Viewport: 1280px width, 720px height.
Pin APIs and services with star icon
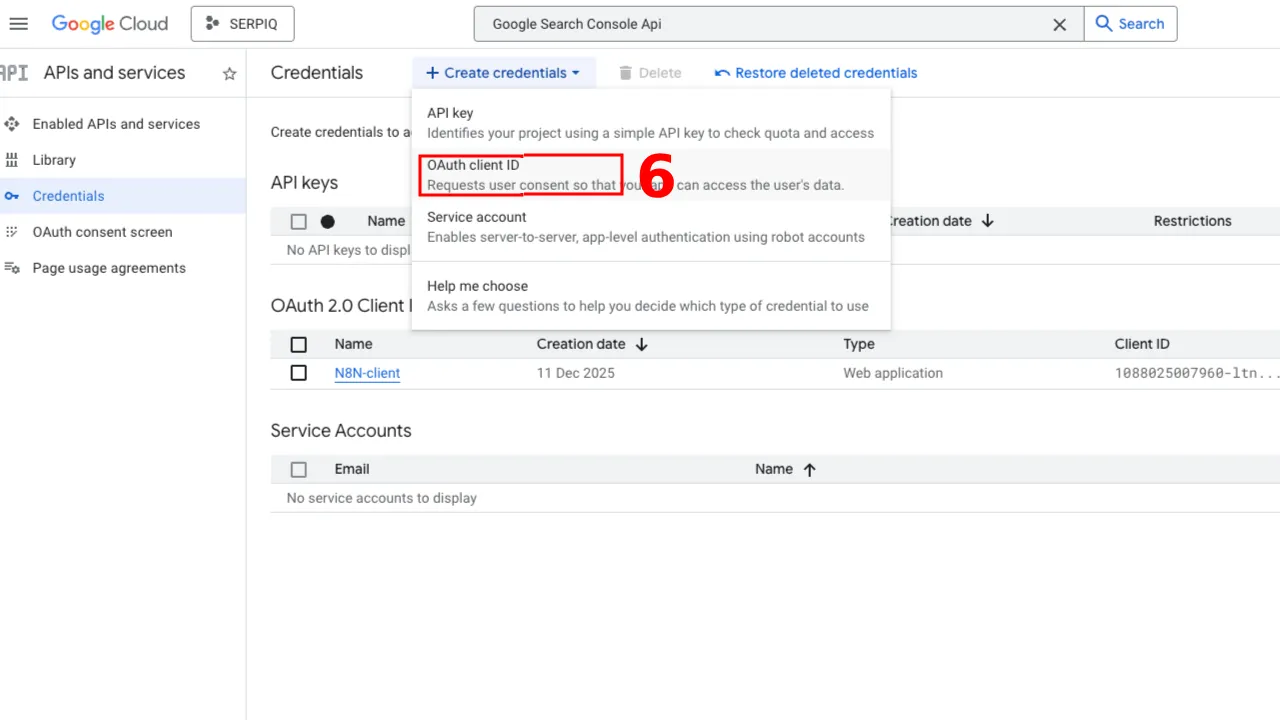point(229,73)
